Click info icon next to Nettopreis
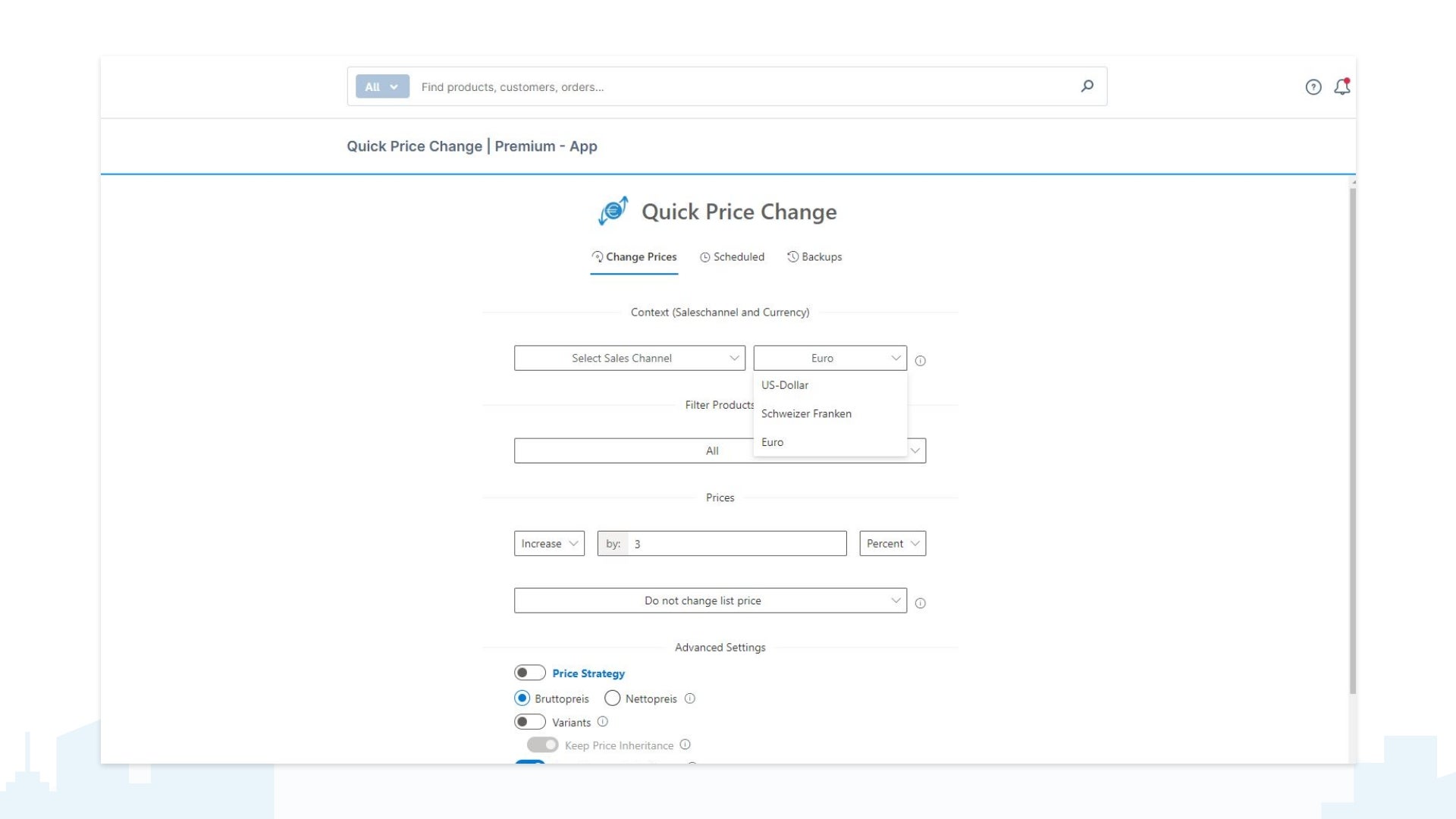The height and width of the screenshot is (819, 1456). tap(689, 698)
